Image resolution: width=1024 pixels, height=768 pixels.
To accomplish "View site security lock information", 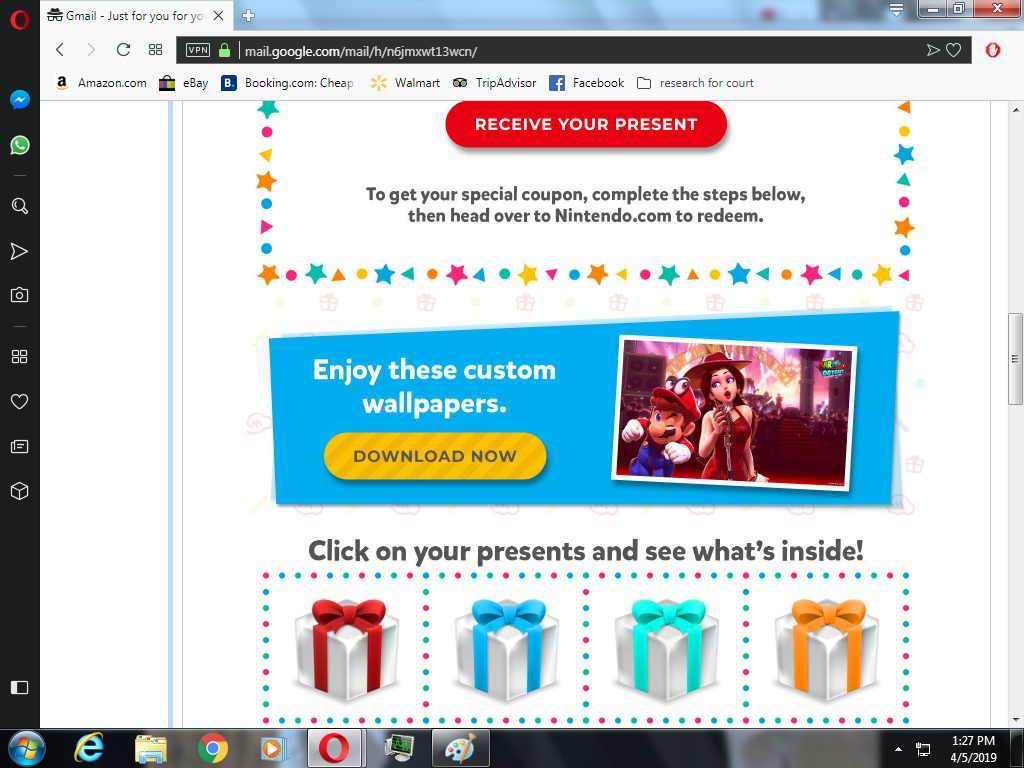I will point(225,50).
